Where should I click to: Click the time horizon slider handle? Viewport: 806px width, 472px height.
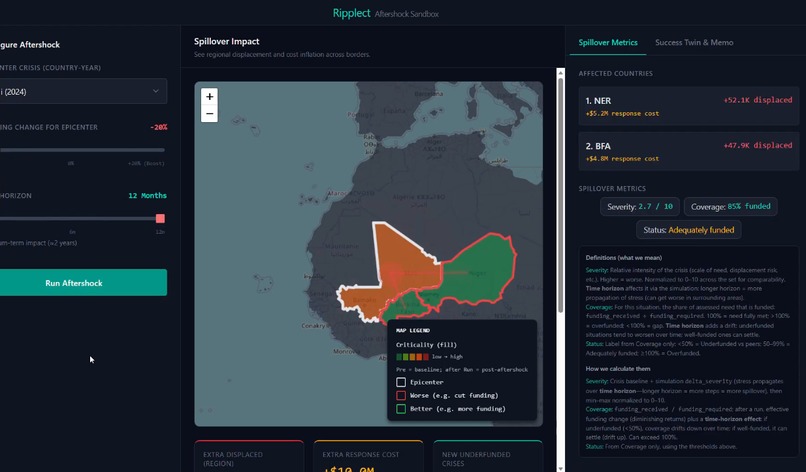[160, 219]
